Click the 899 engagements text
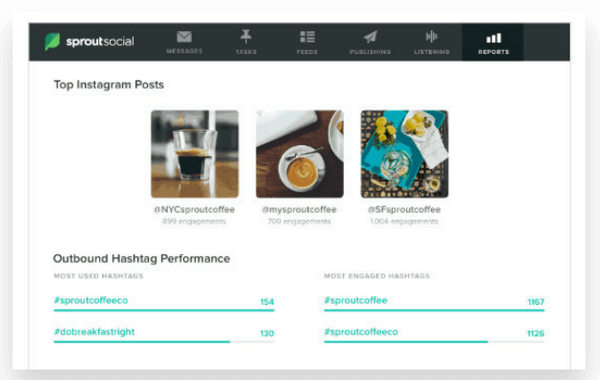 tap(194, 221)
